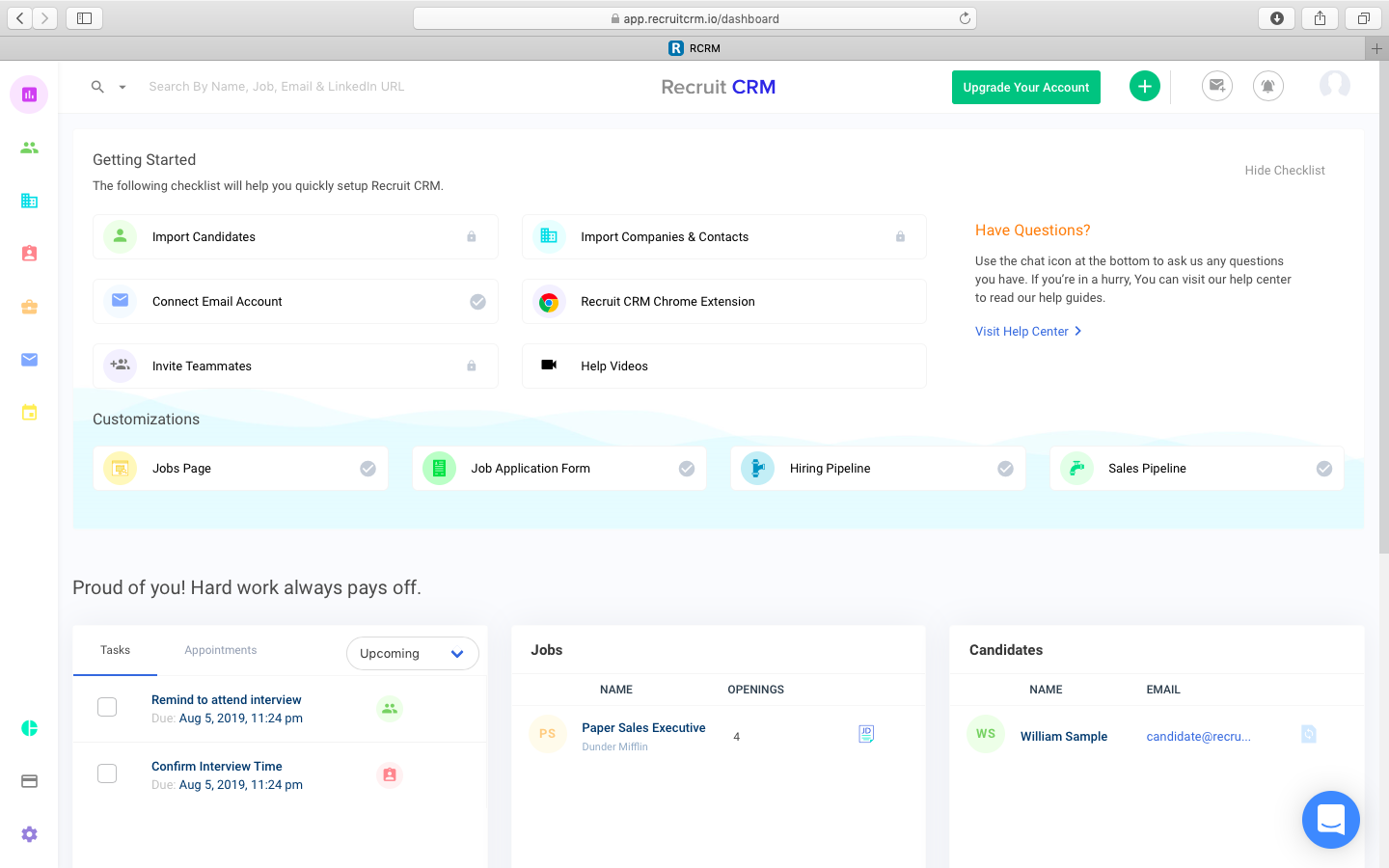Click Upgrade Your Account
Screen dimensions: 1389x868
pos(1026,87)
